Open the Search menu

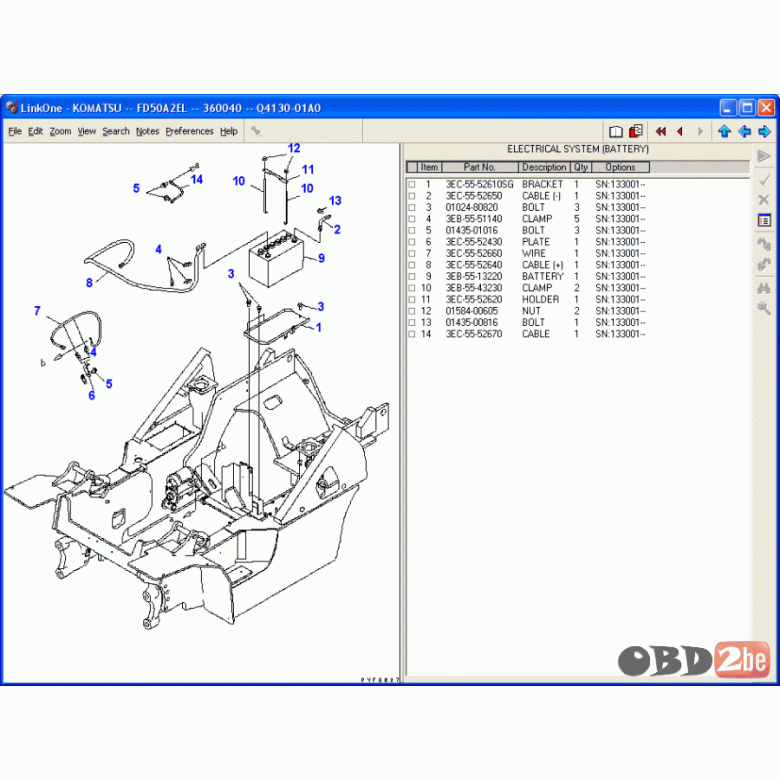pos(116,131)
